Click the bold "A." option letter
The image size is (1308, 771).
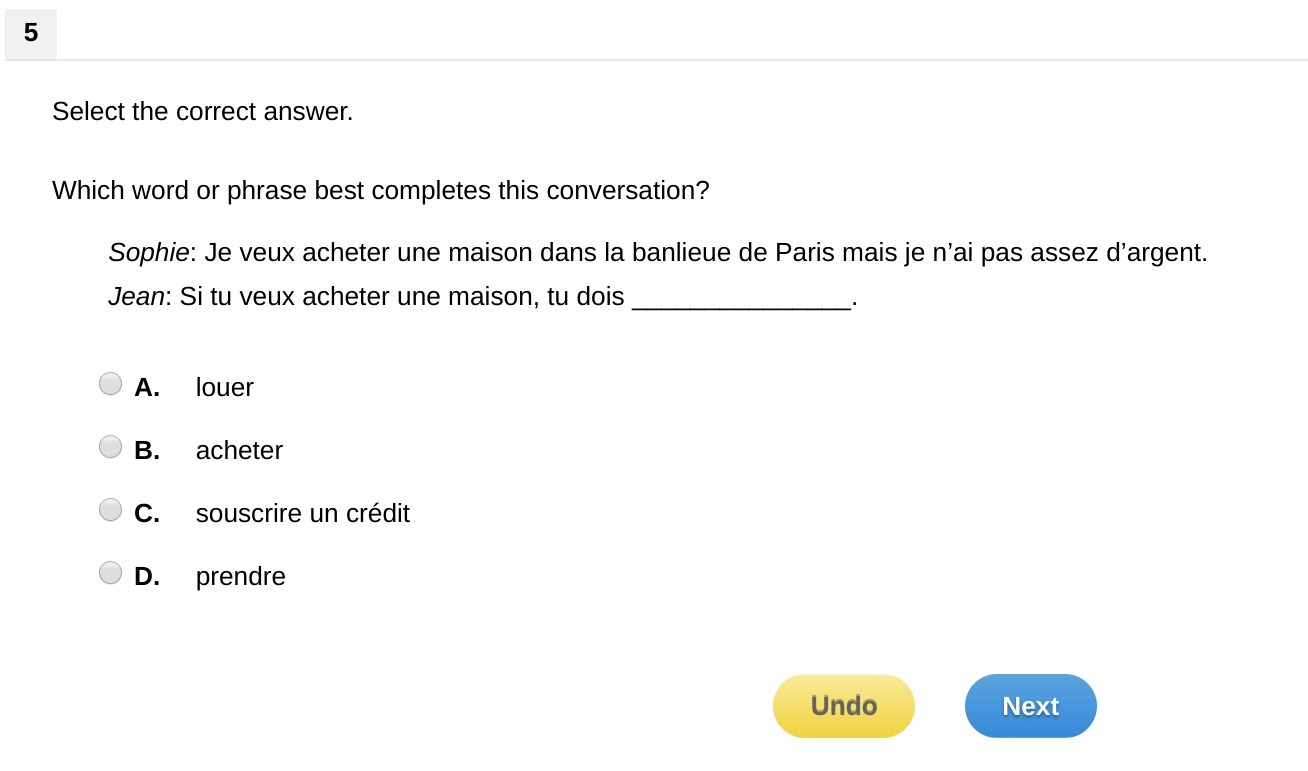point(147,388)
